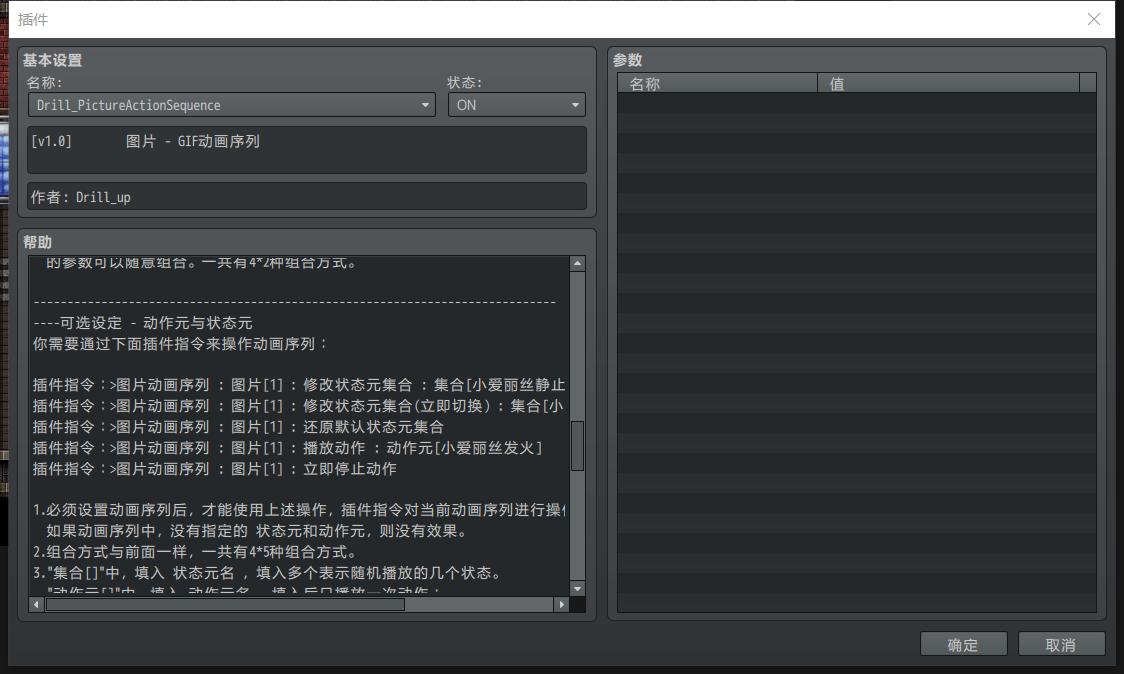This screenshot has width=1124, height=674.
Task: Click the description text 图片 - GIF动画序列
Action: click(193, 141)
